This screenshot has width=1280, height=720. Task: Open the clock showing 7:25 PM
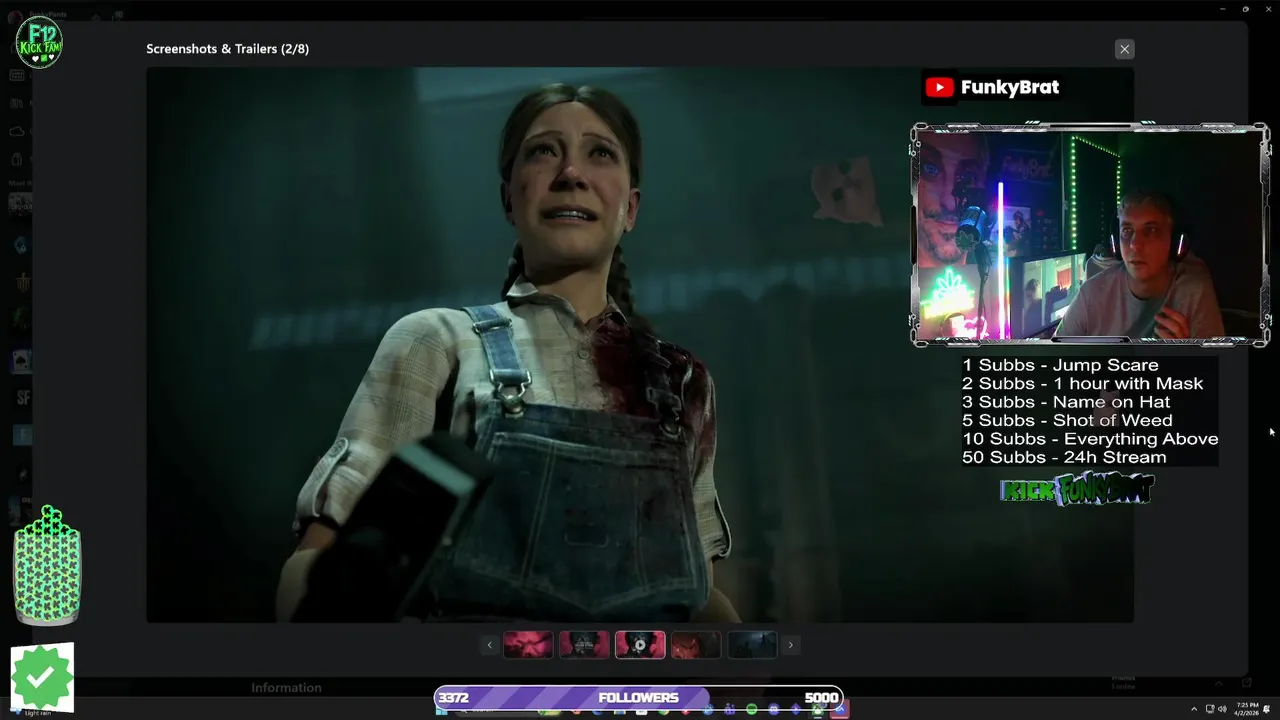[1247, 709]
